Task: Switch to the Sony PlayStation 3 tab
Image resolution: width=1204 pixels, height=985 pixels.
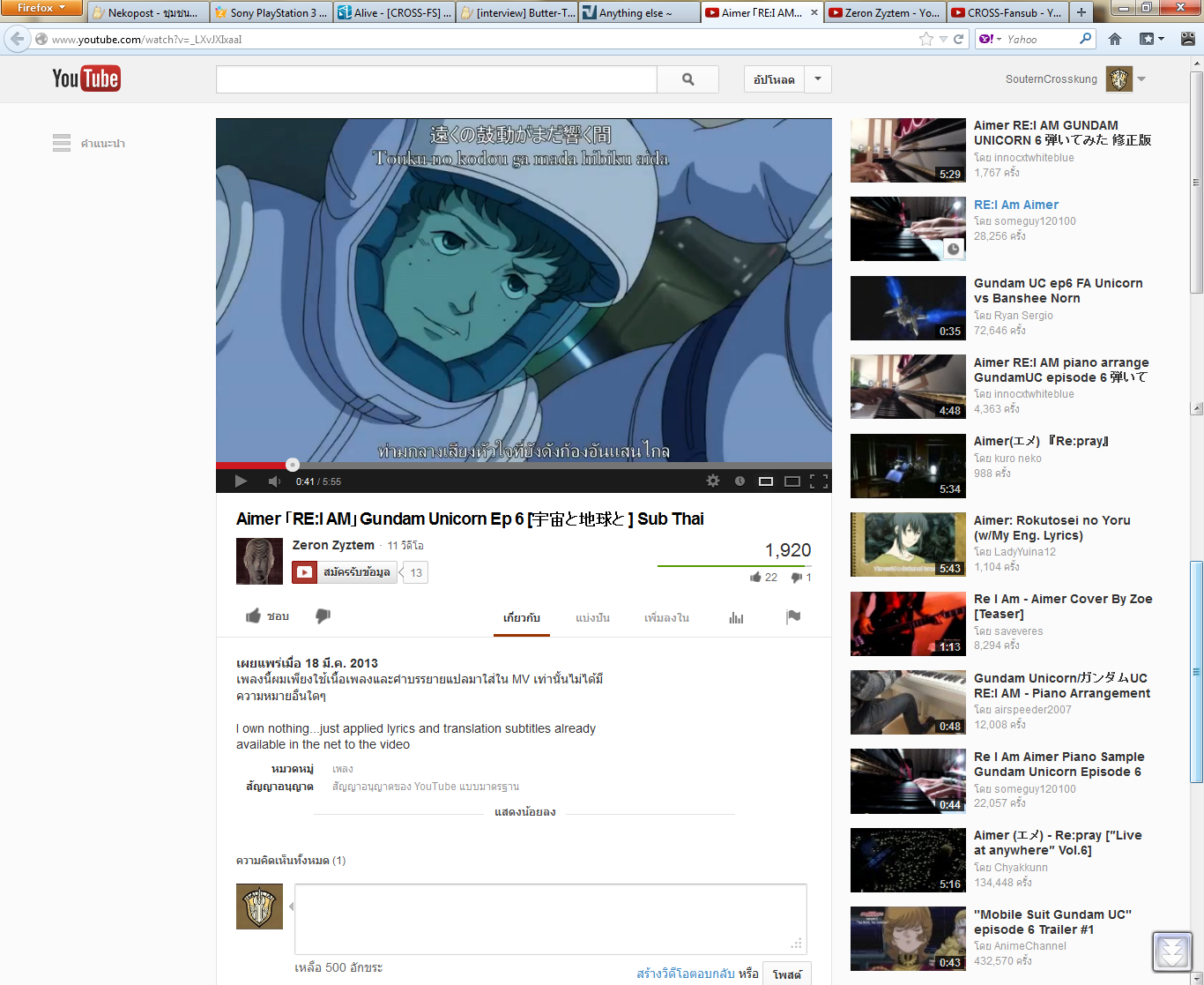Action: point(271,12)
